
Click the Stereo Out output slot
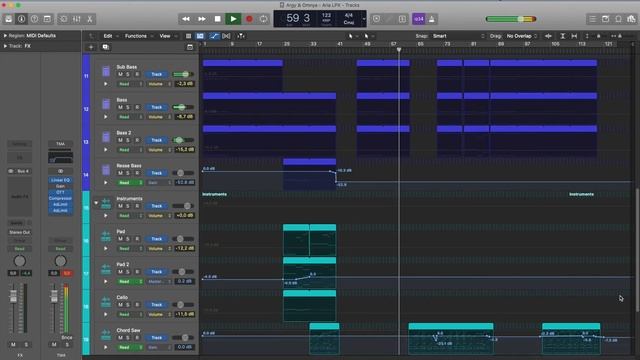(x=20, y=232)
